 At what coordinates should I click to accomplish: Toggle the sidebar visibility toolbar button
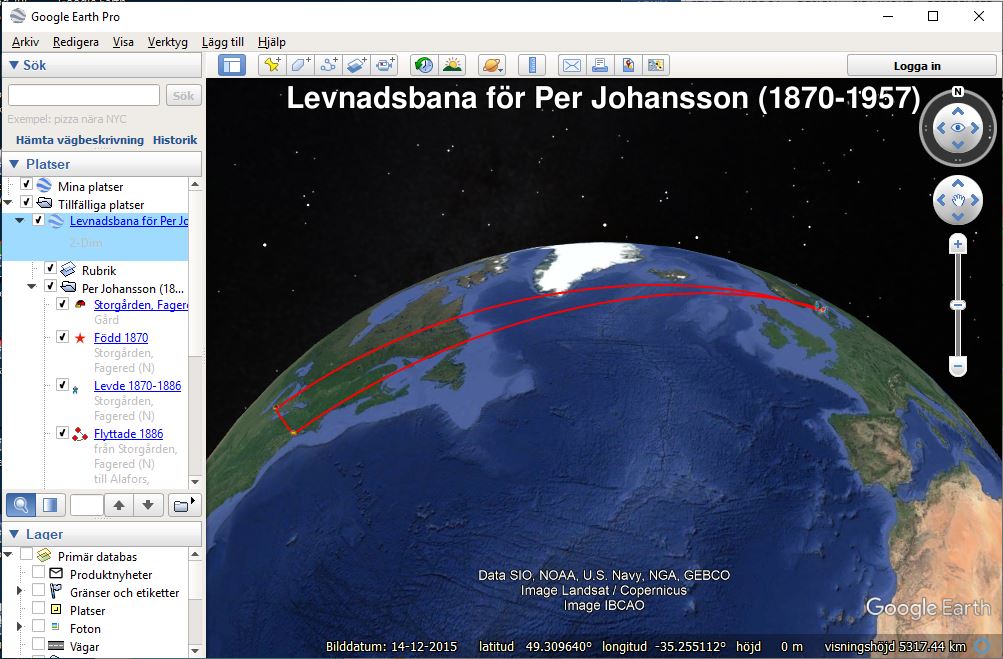coord(232,65)
